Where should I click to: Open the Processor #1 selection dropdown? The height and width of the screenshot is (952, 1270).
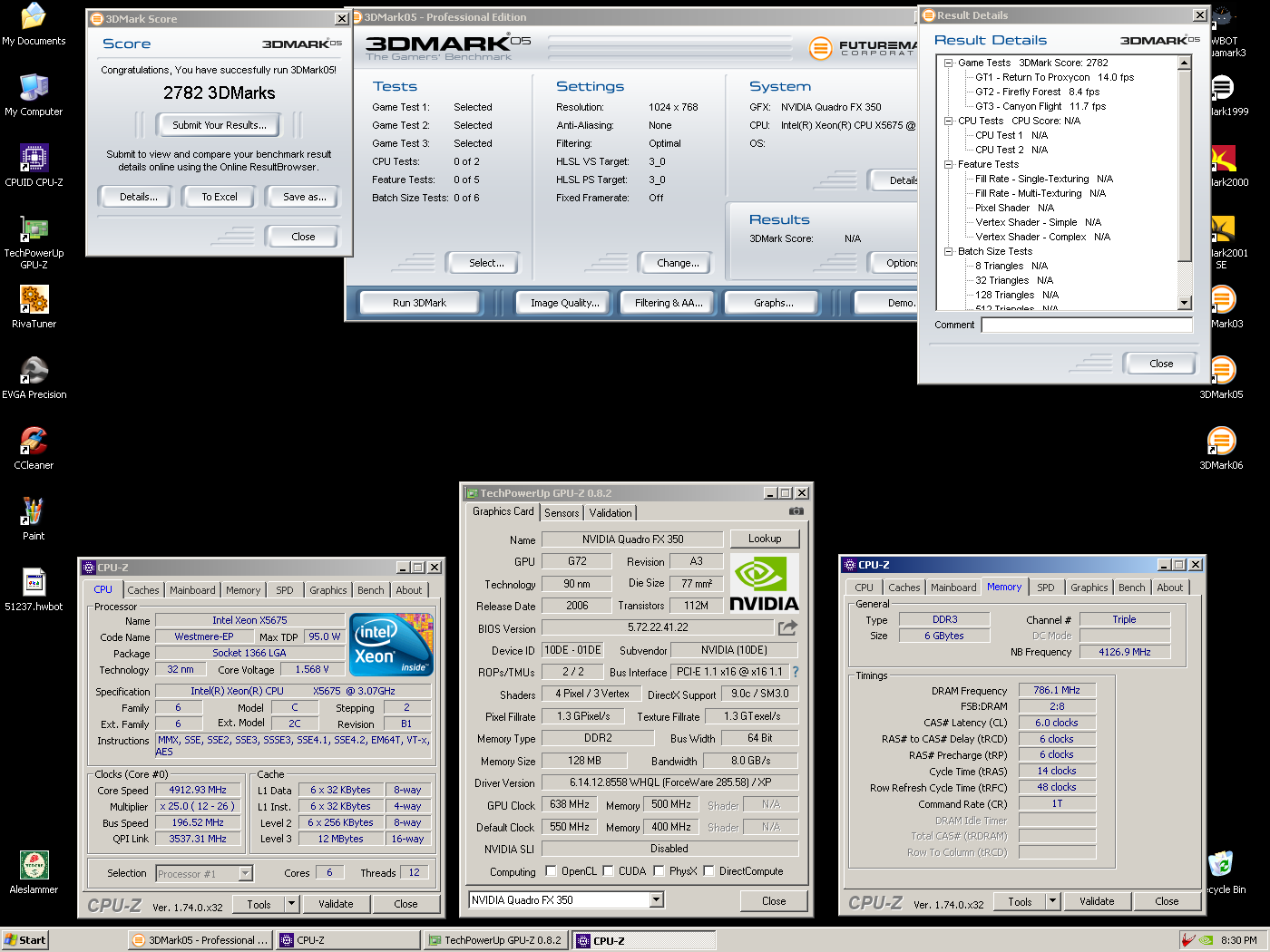pyautogui.click(x=245, y=874)
